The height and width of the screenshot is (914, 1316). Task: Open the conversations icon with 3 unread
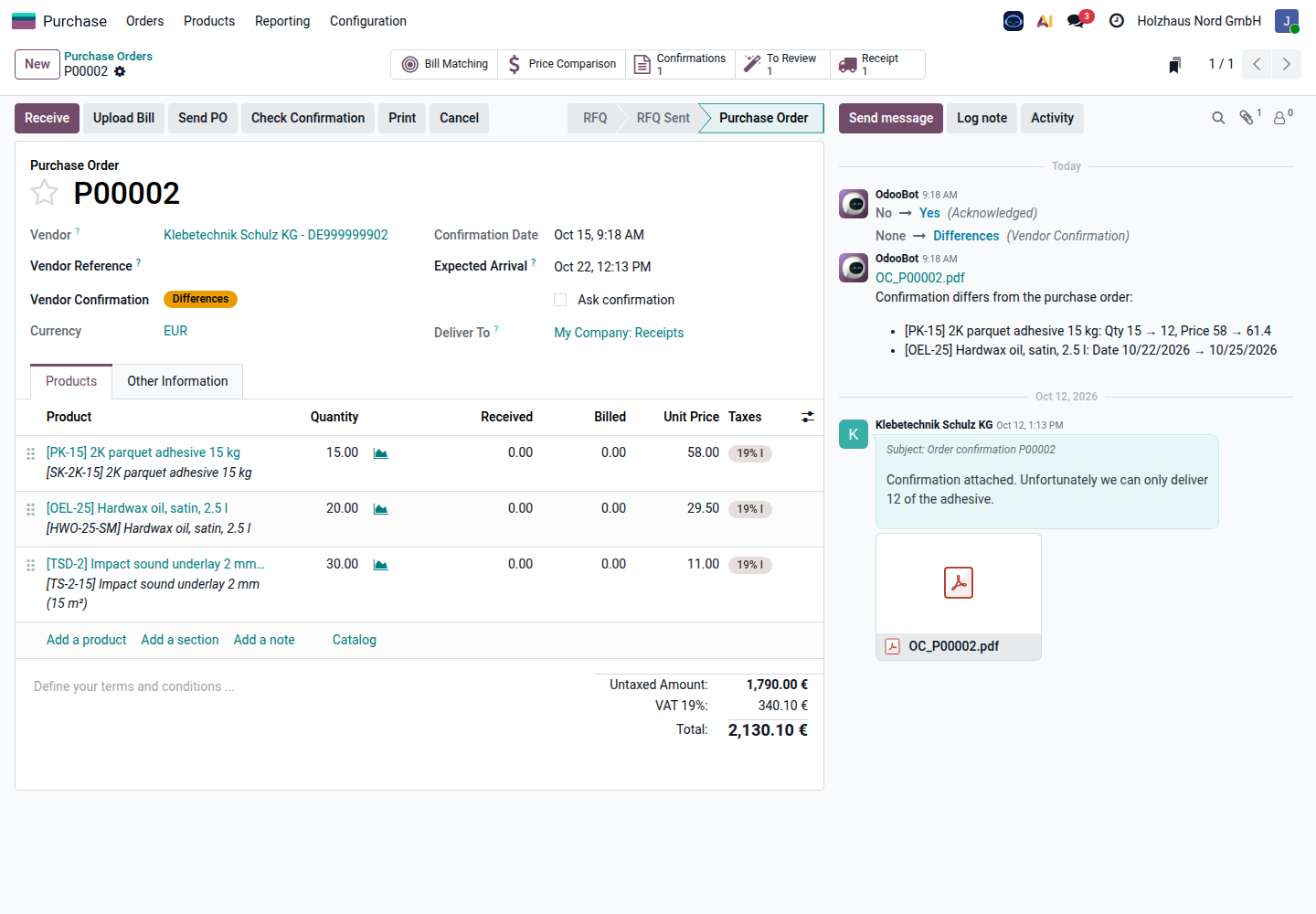click(x=1076, y=21)
